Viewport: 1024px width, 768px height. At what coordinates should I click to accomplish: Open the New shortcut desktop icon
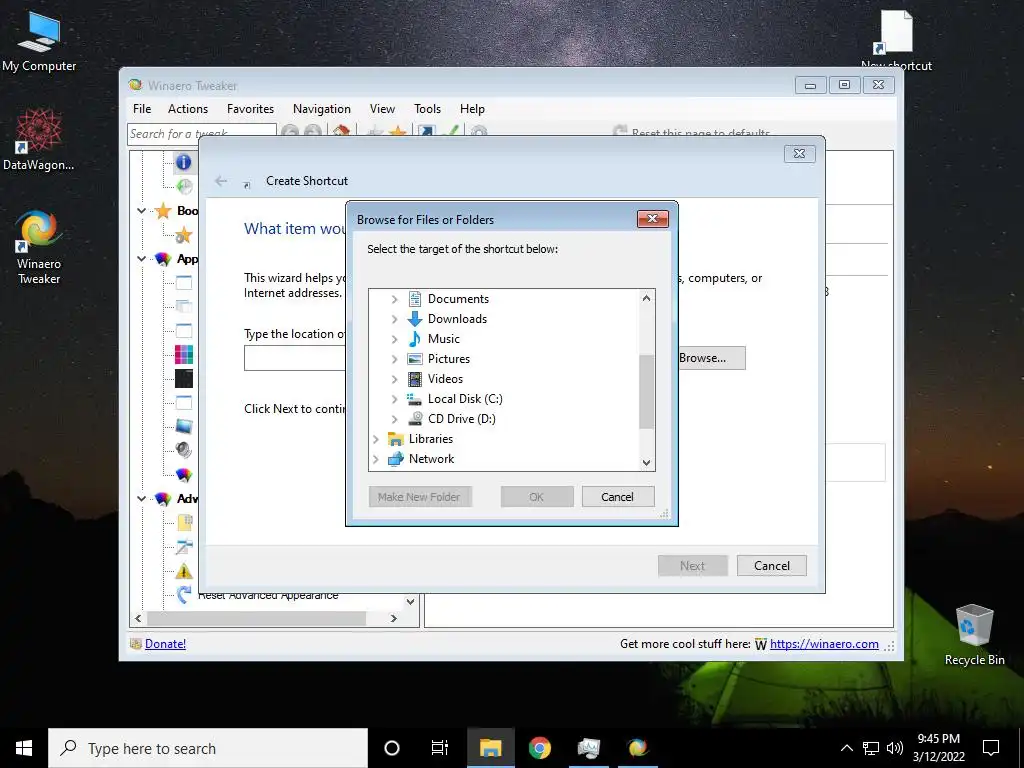tap(896, 38)
